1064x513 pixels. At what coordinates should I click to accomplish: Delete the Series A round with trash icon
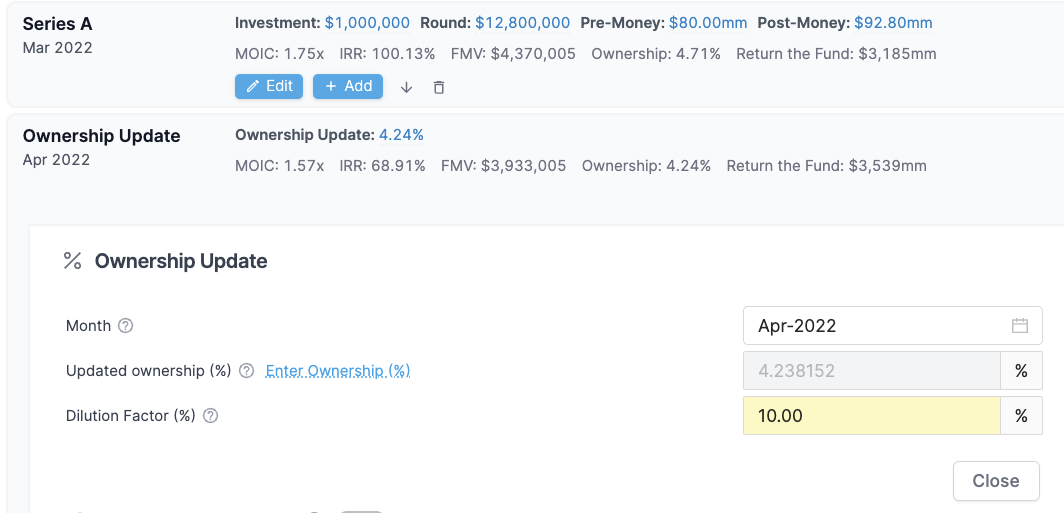439,87
